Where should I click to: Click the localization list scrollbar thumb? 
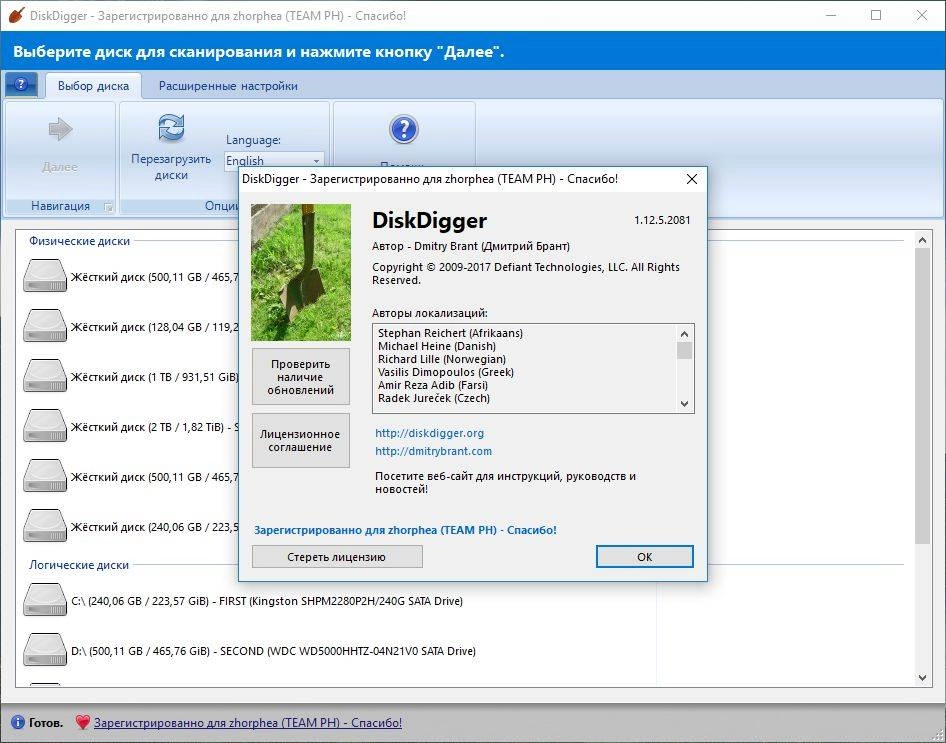pyautogui.click(x=684, y=350)
